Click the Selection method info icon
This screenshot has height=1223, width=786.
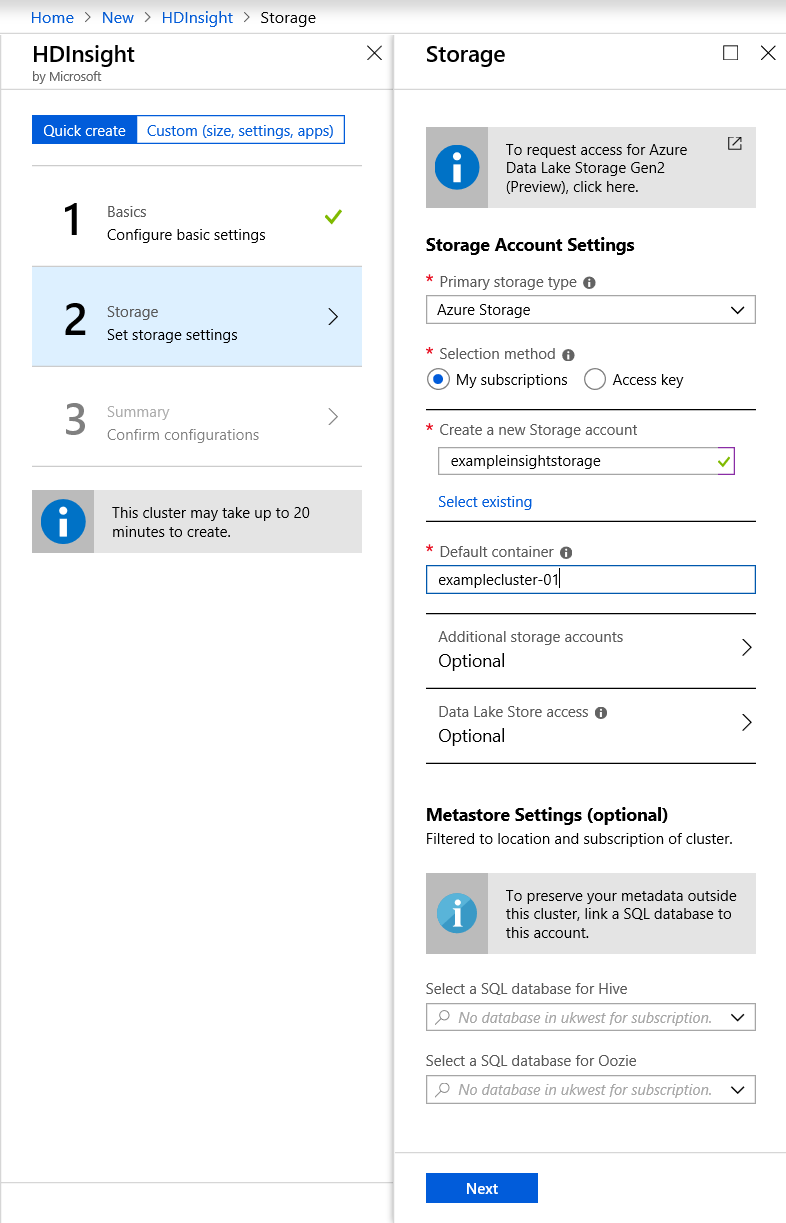[568, 355]
